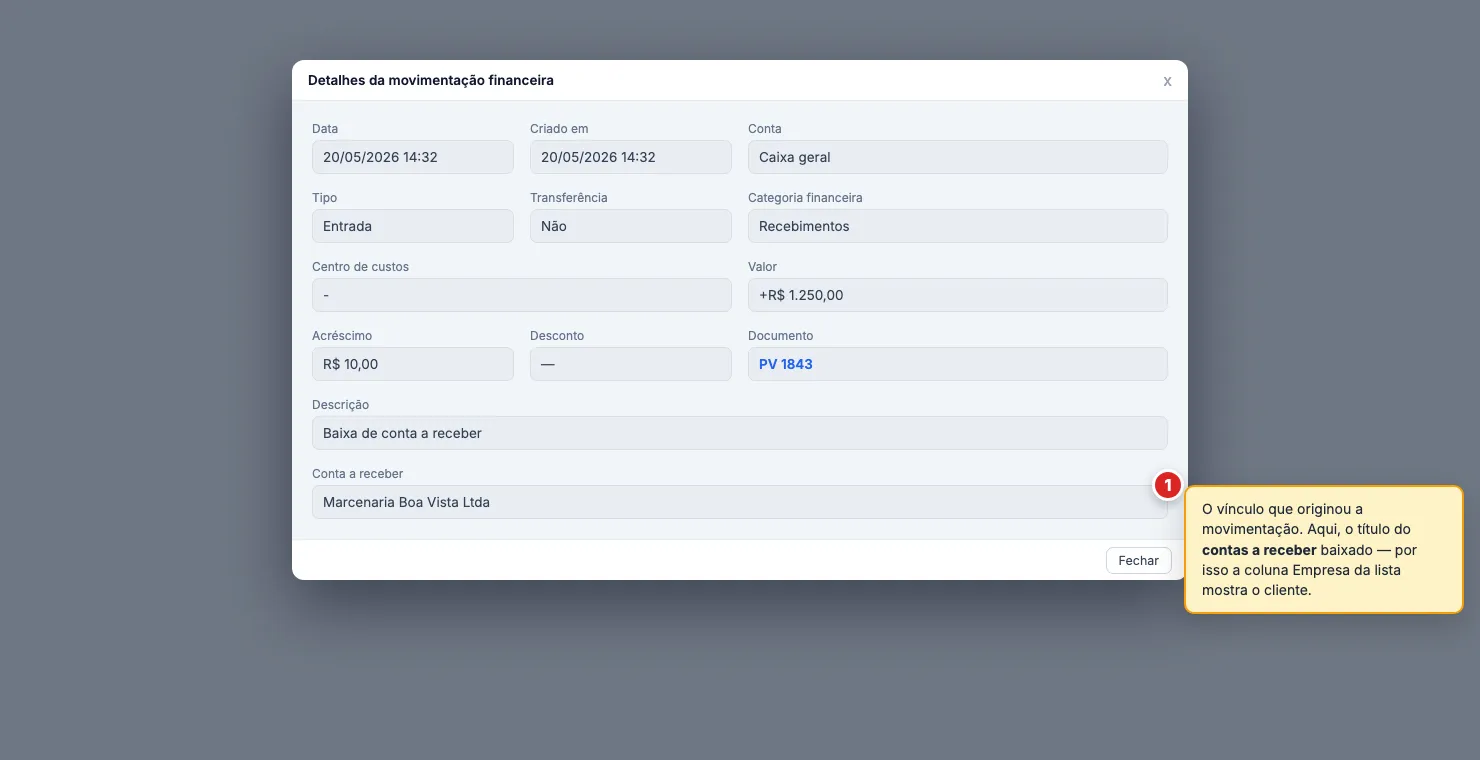The image size is (1480, 760).
Task: Select Categoria financeira field Recebimentos
Action: point(958,226)
